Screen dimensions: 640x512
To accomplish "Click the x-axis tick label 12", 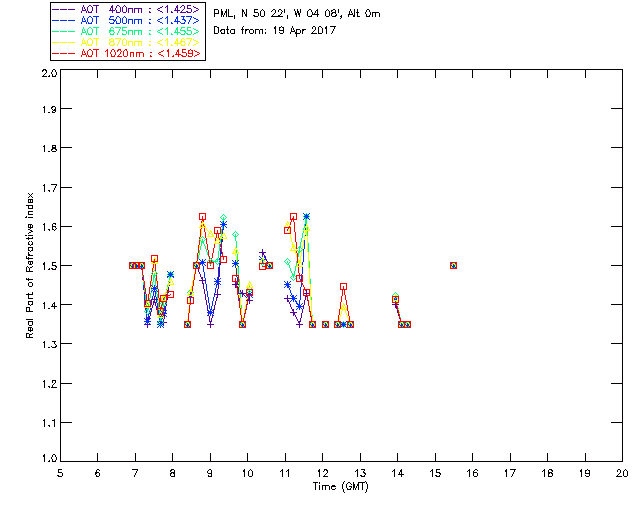I will pos(322,473).
